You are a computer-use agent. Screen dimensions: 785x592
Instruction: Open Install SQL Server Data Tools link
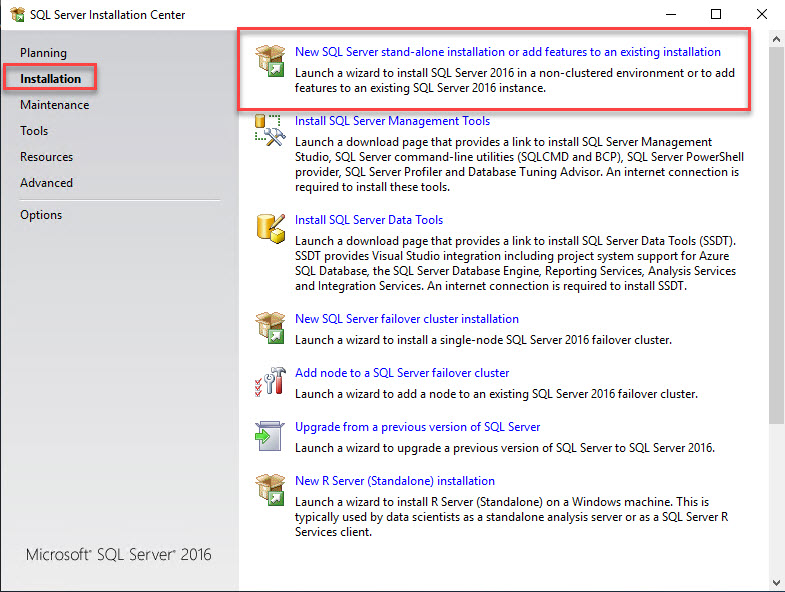pyautogui.click(x=369, y=220)
